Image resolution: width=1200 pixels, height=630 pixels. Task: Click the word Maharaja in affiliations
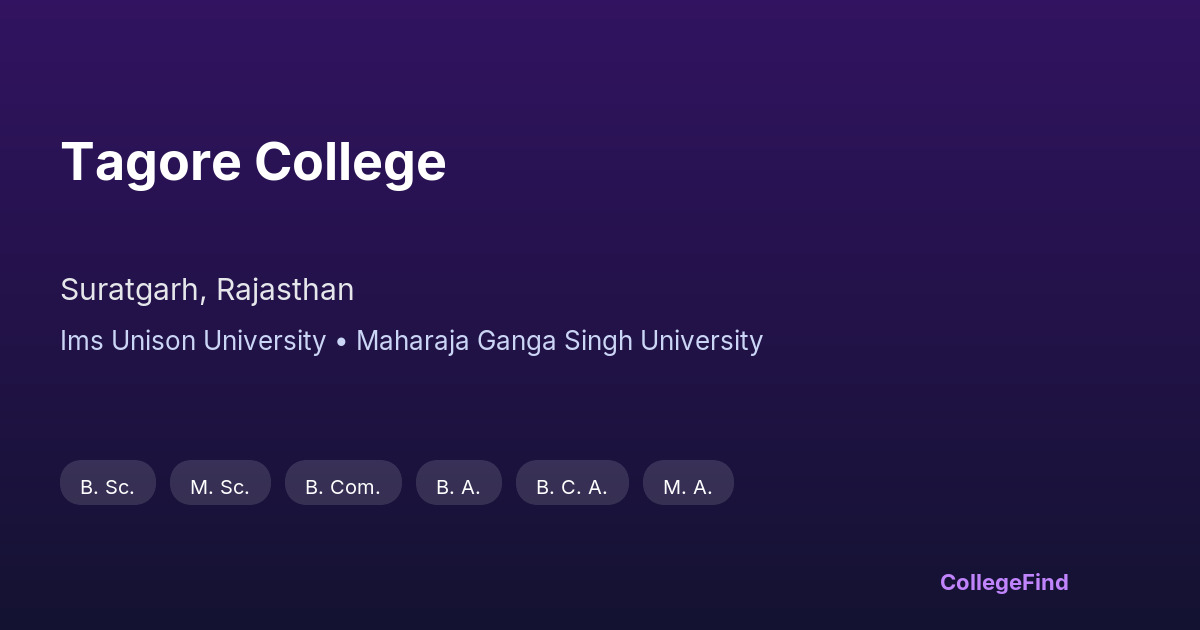click(413, 341)
